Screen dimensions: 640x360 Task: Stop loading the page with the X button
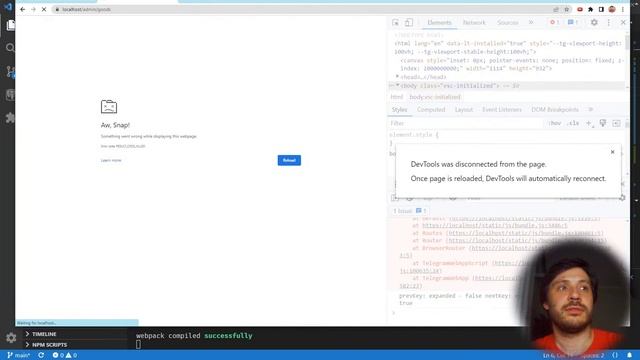[x=44, y=9]
